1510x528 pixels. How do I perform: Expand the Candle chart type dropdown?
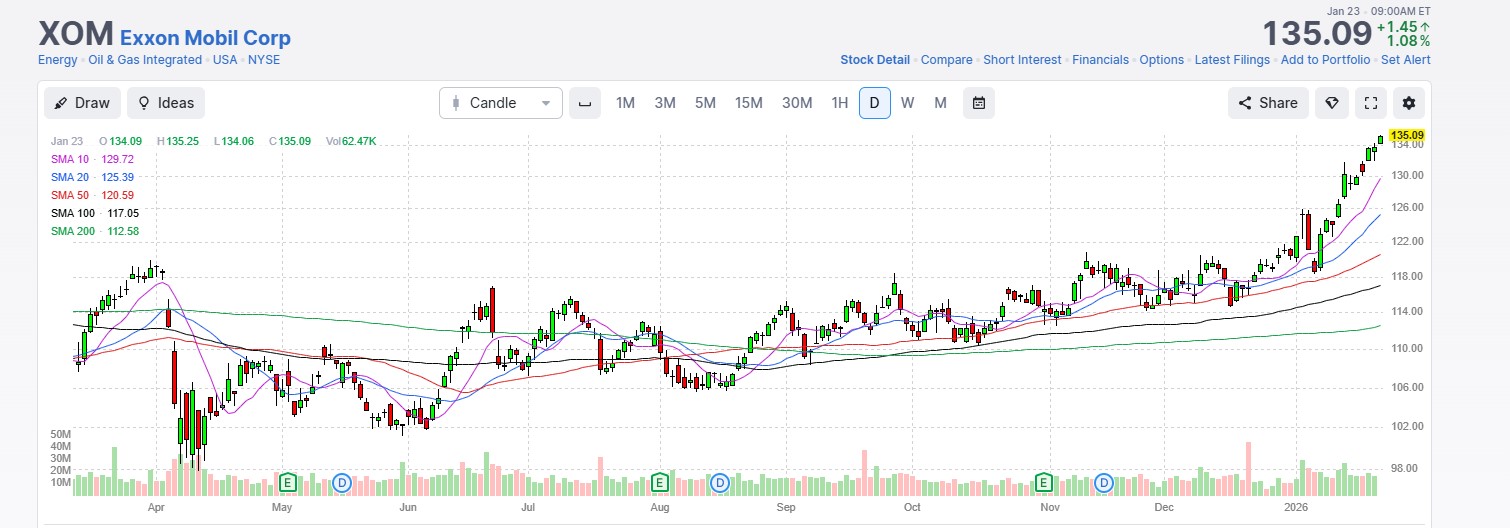click(x=501, y=103)
